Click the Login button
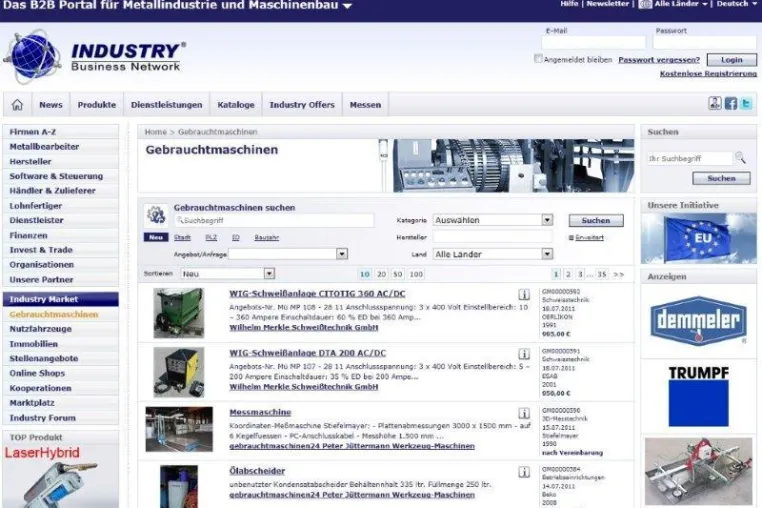The image size is (762, 508). point(731,60)
